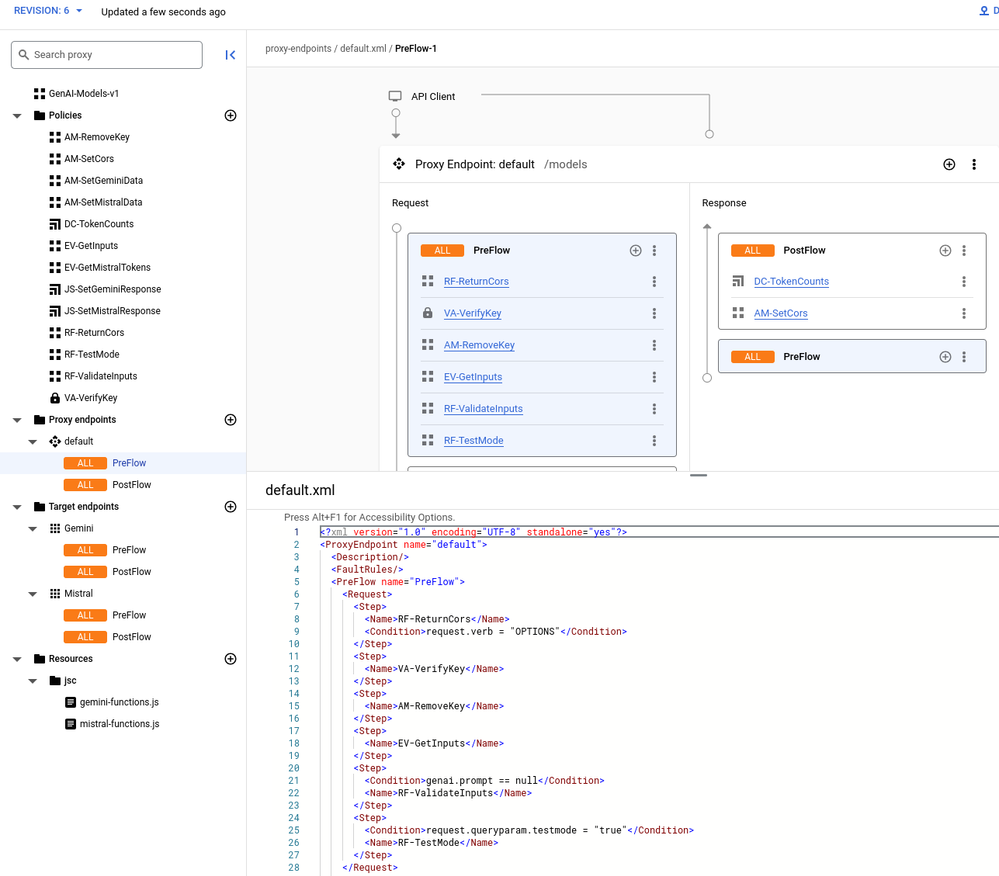Click the default.xml breadcrumb segment
The width and height of the screenshot is (999, 876).
click(x=363, y=48)
